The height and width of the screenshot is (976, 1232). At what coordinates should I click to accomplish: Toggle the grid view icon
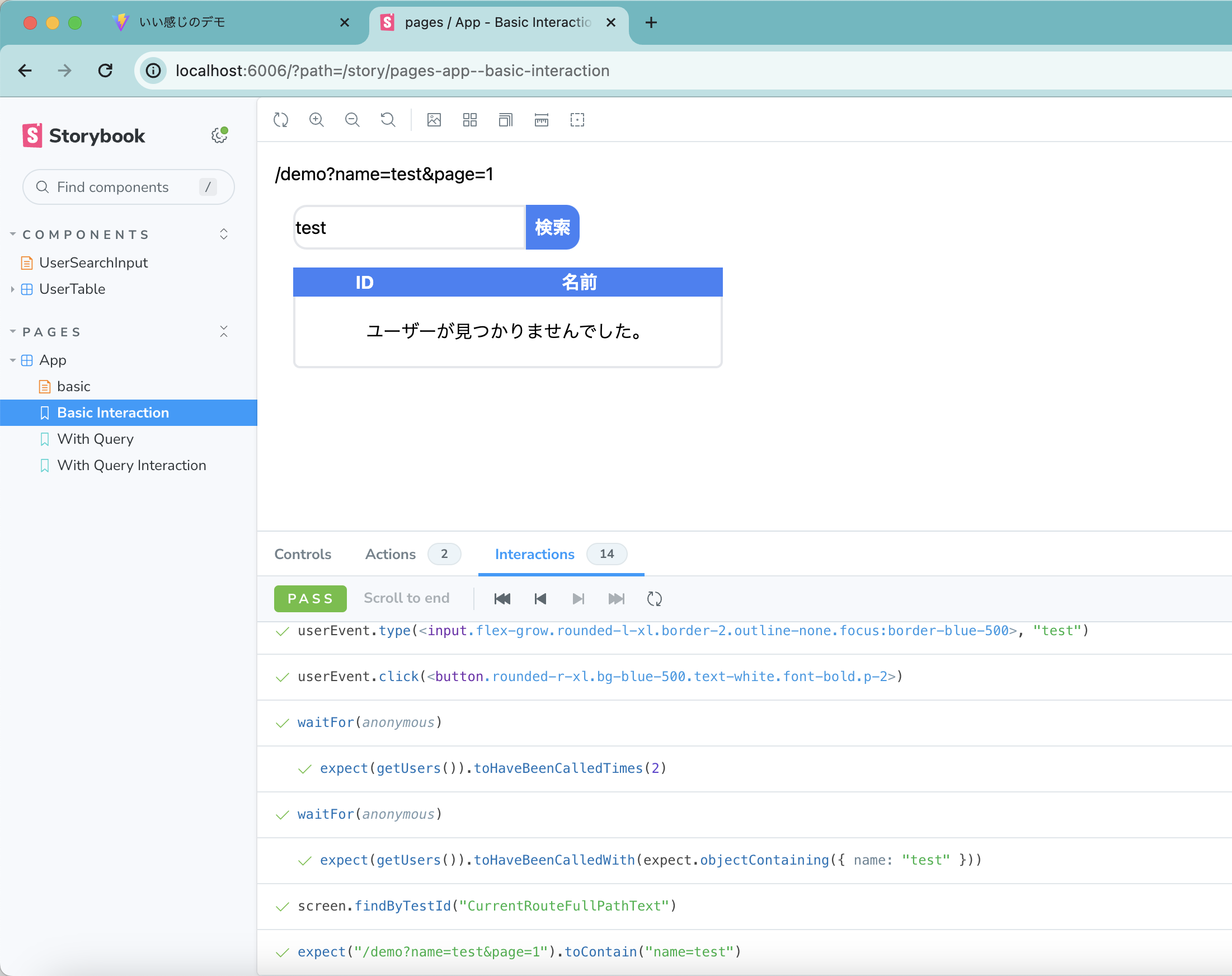coord(469,120)
